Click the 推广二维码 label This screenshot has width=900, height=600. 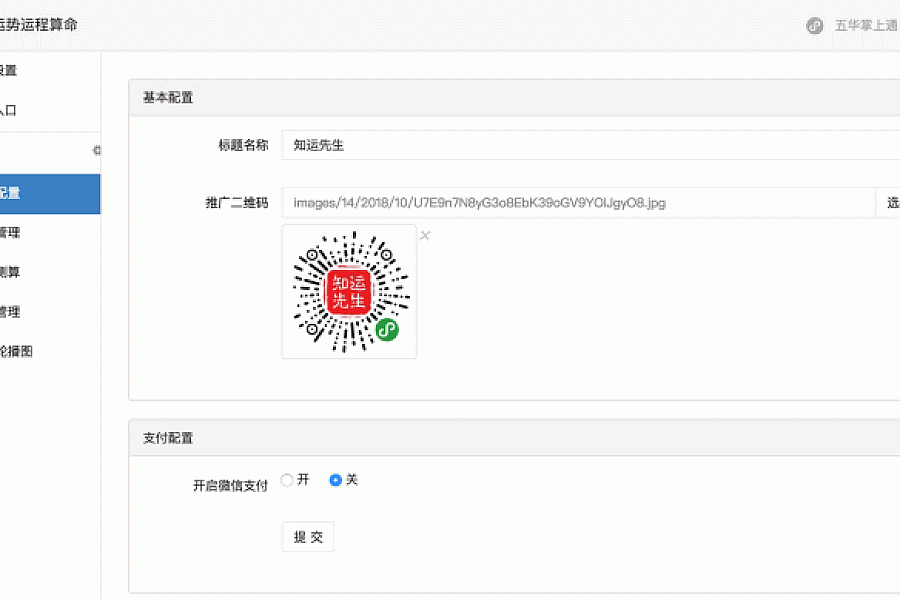(236, 203)
